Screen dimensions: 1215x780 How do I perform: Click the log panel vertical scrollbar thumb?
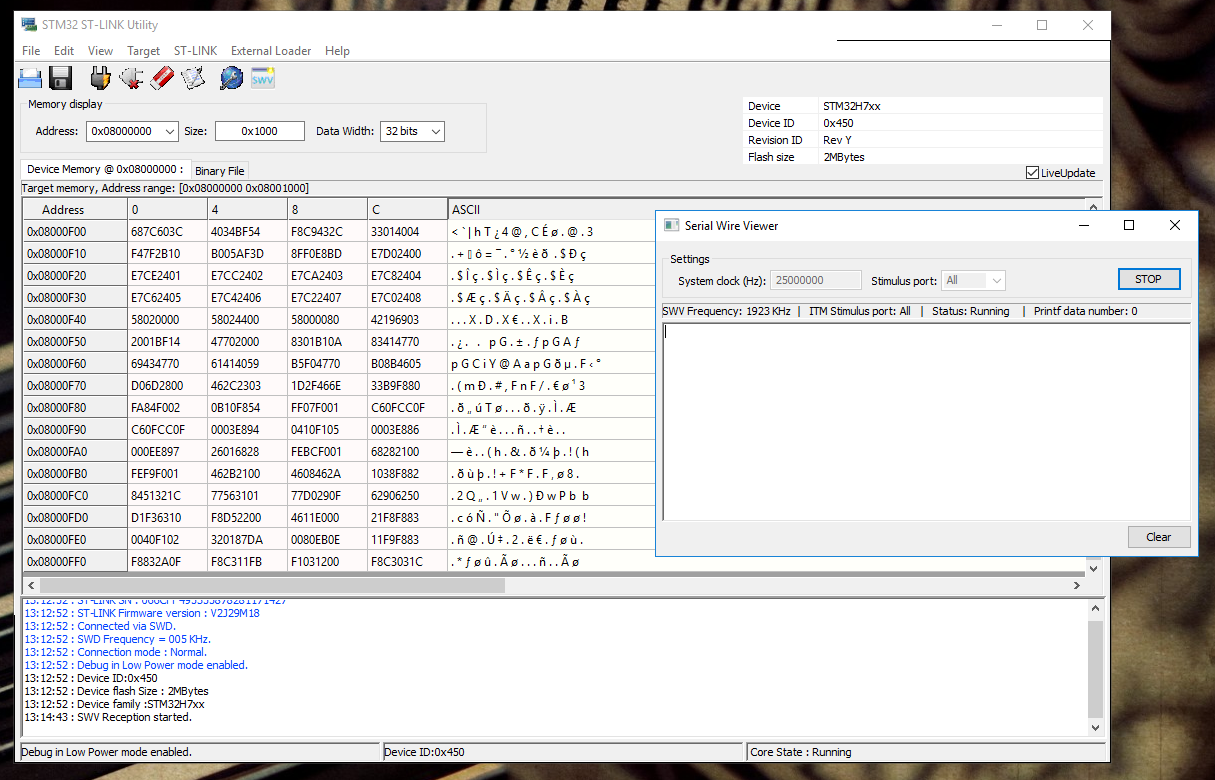pos(1095,667)
